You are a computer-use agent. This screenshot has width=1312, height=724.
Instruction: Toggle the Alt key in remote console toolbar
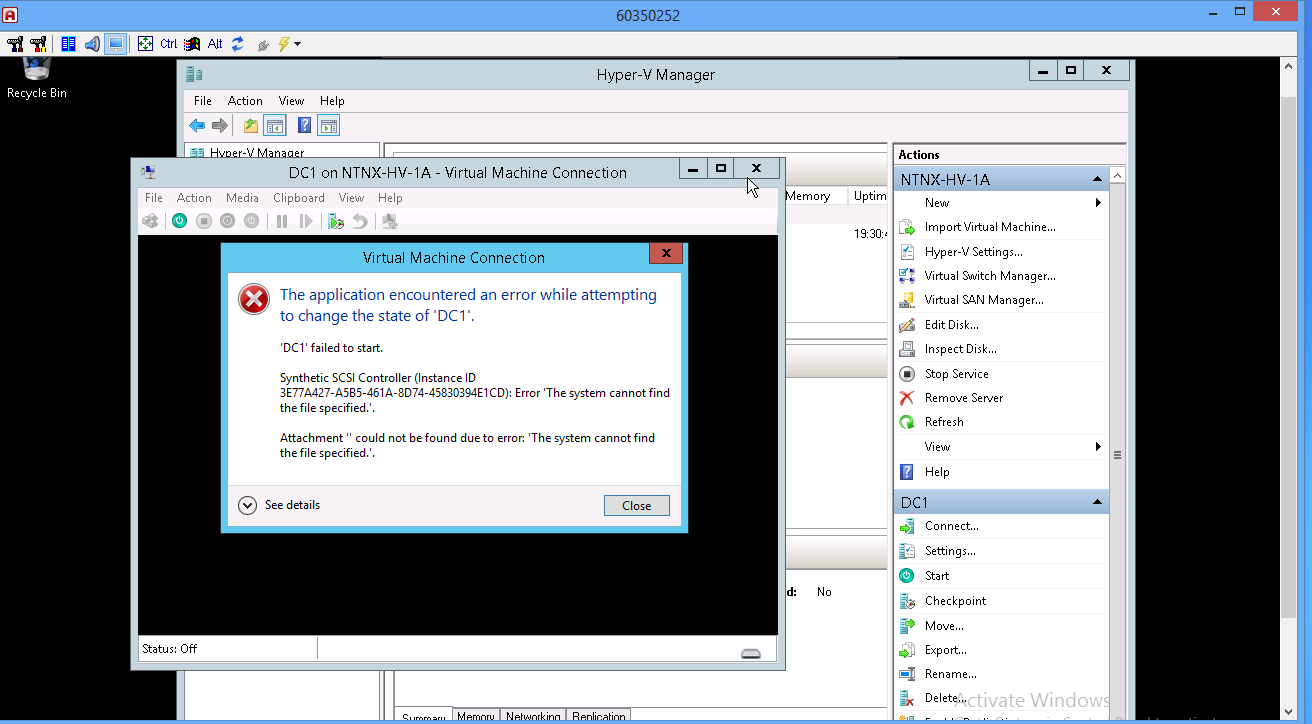tap(215, 44)
